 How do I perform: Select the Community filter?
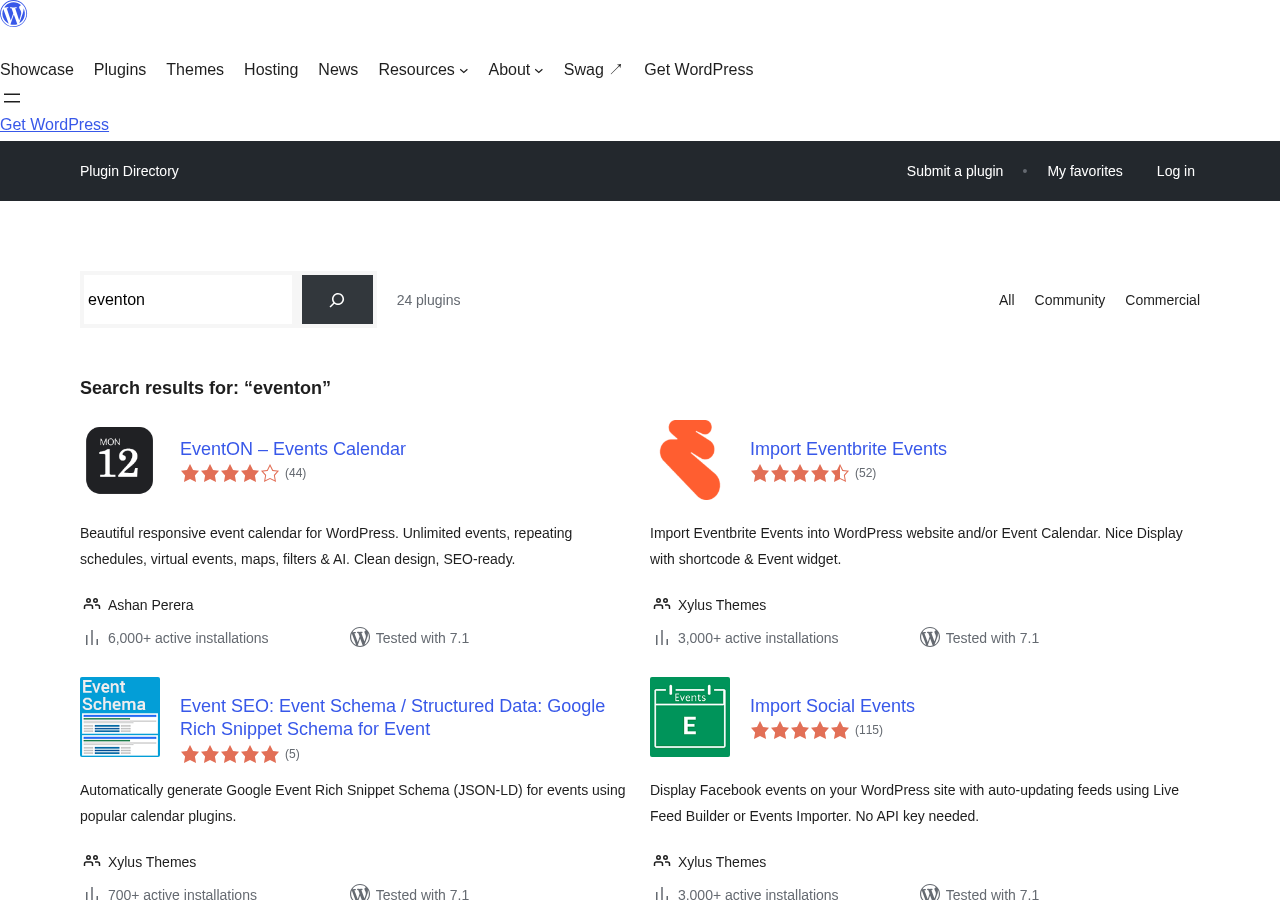(1070, 300)
